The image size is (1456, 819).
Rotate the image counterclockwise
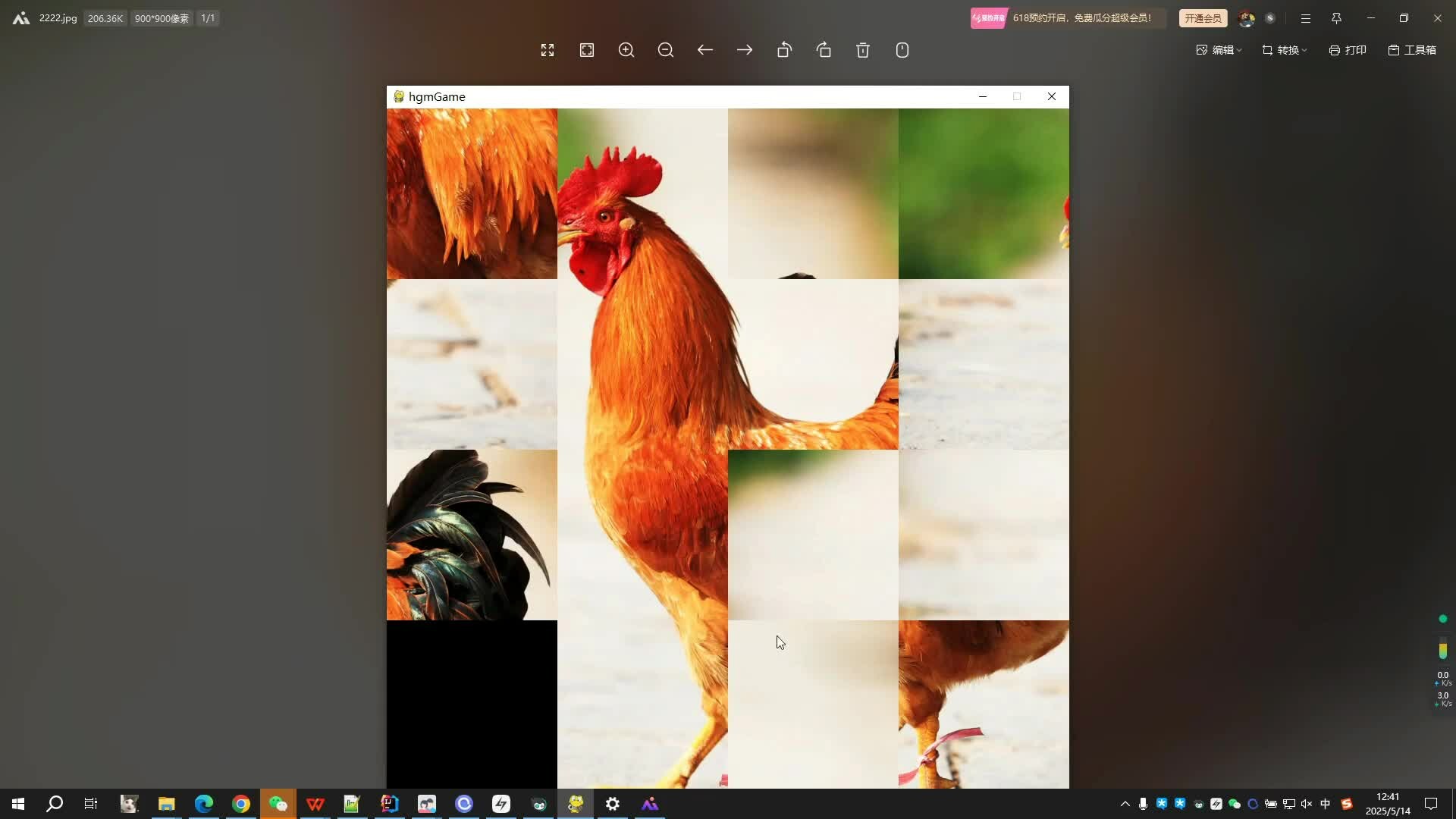pyautogui.click(x=784, y=50)
